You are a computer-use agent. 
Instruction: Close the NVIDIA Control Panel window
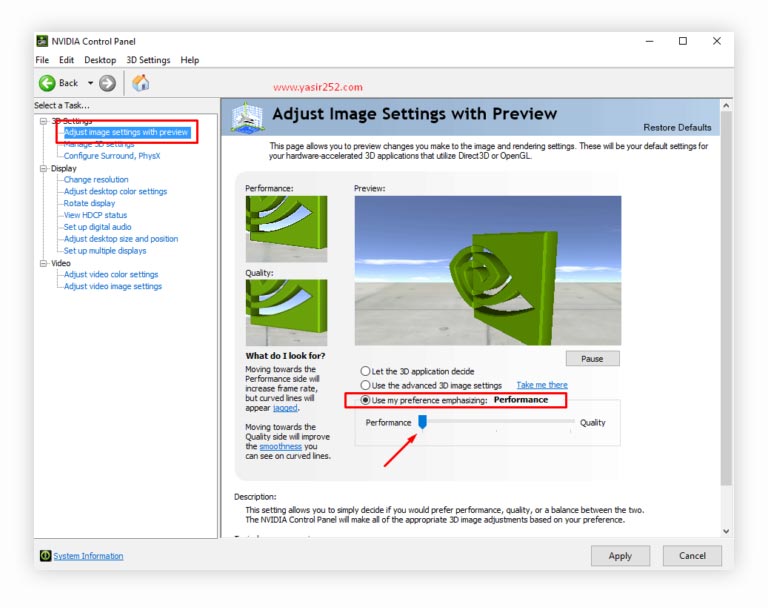(717, 41)
